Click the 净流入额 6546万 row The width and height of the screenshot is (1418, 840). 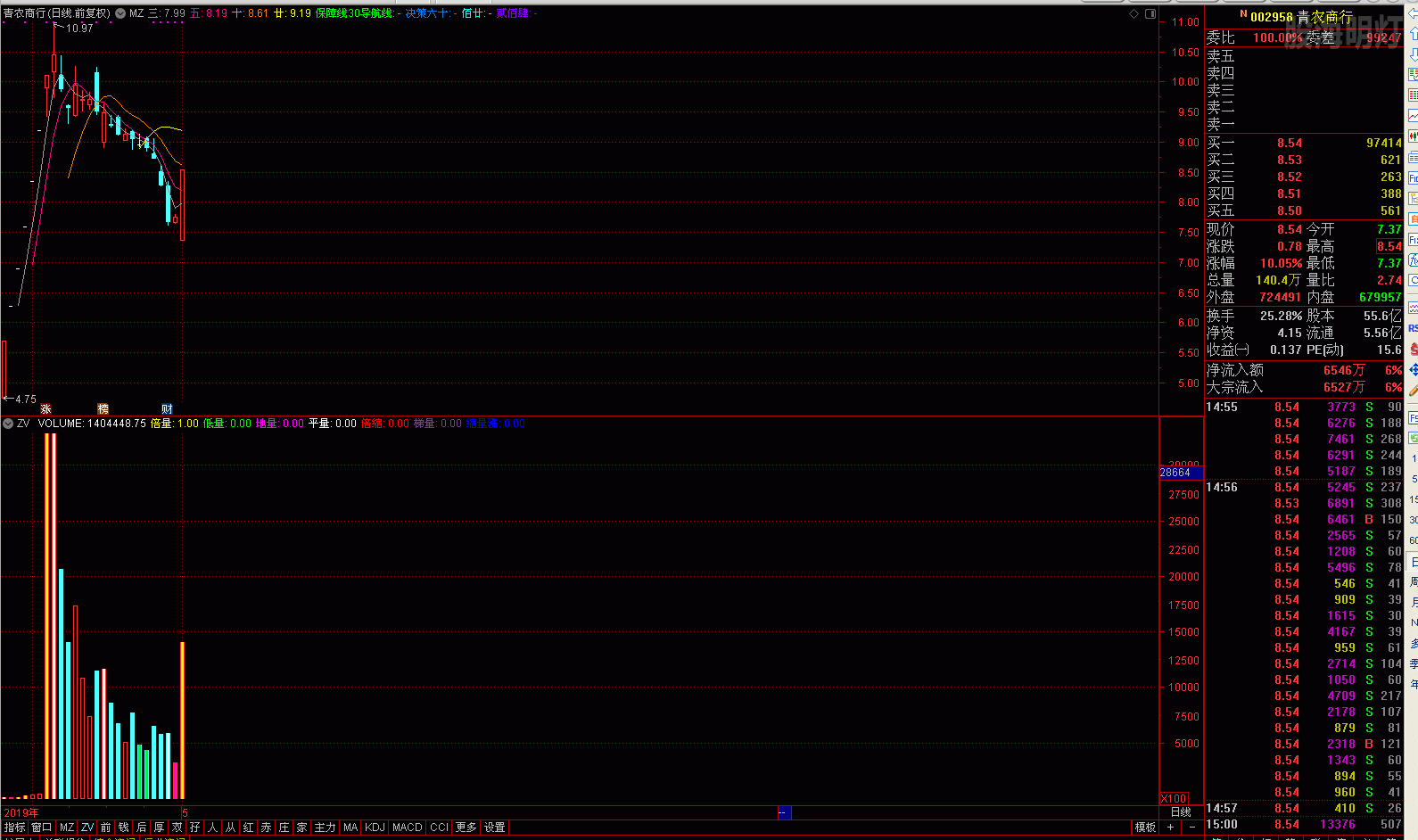(1304, 370)
